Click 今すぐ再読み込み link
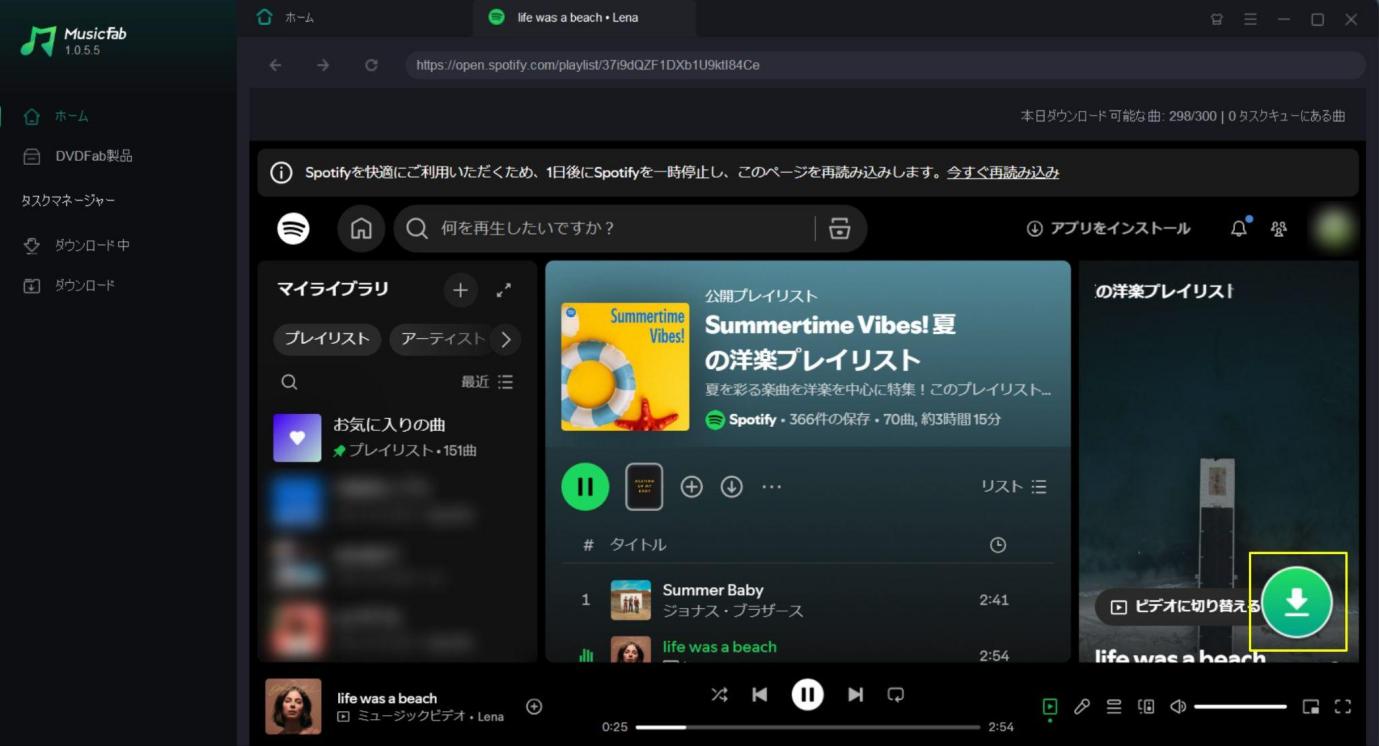Viewport: 1379px width, 746px height. pyautogui.click(x=1003, y=172)
